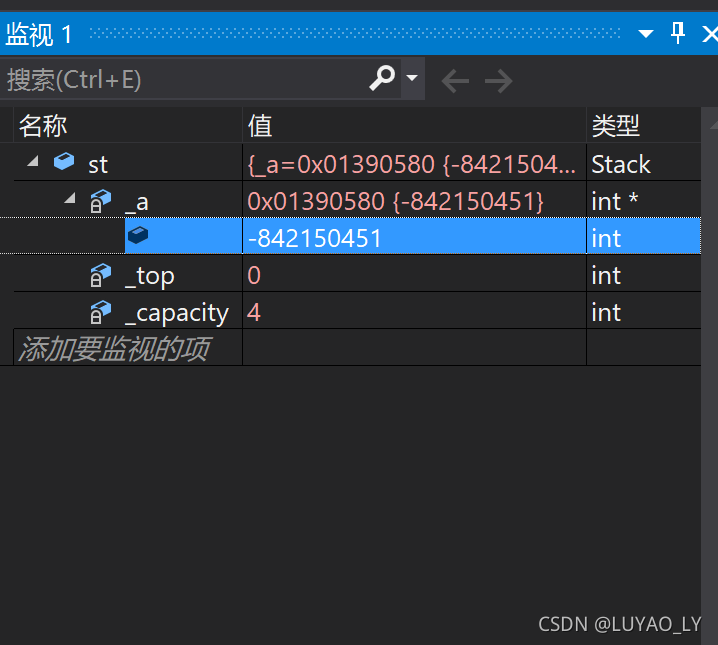
Task: Click the search magnifier icon
Action: coord(382,78)
